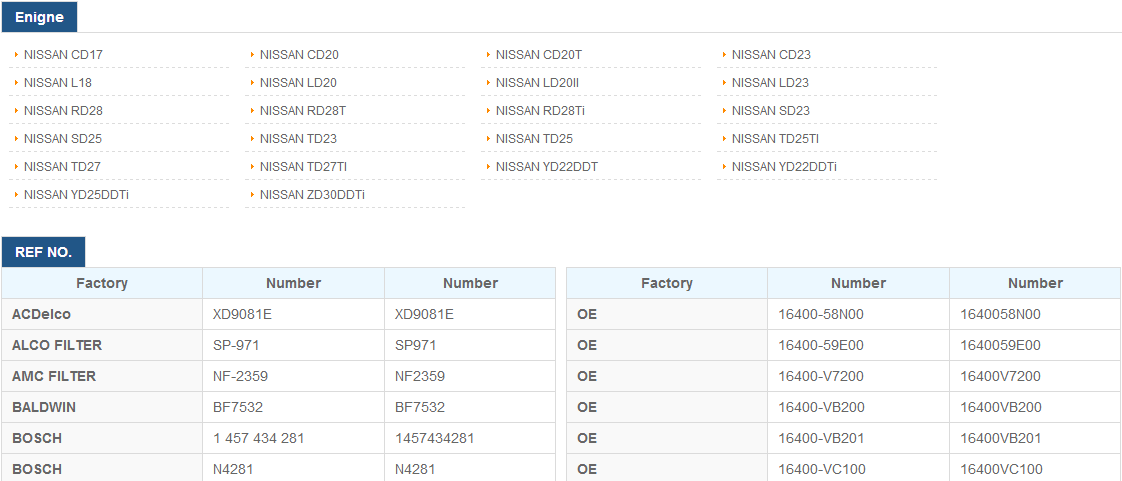
Task: View the NISSAN TD27TI engine
Action: [x=303, y=166]
